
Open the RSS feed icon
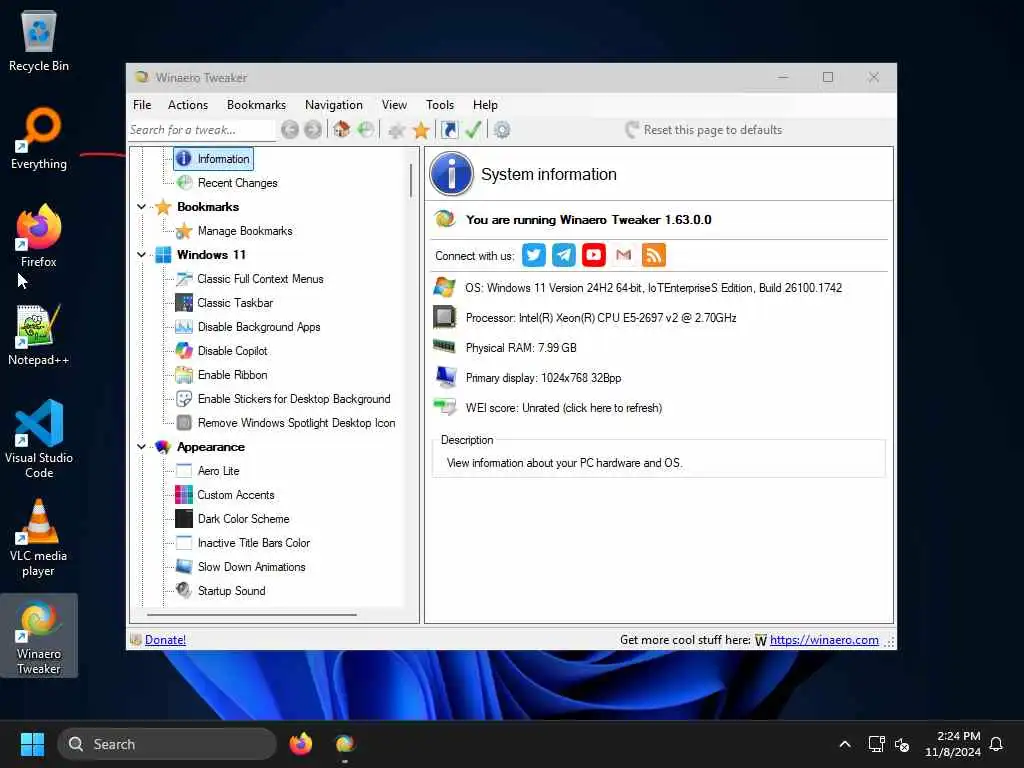654,255
